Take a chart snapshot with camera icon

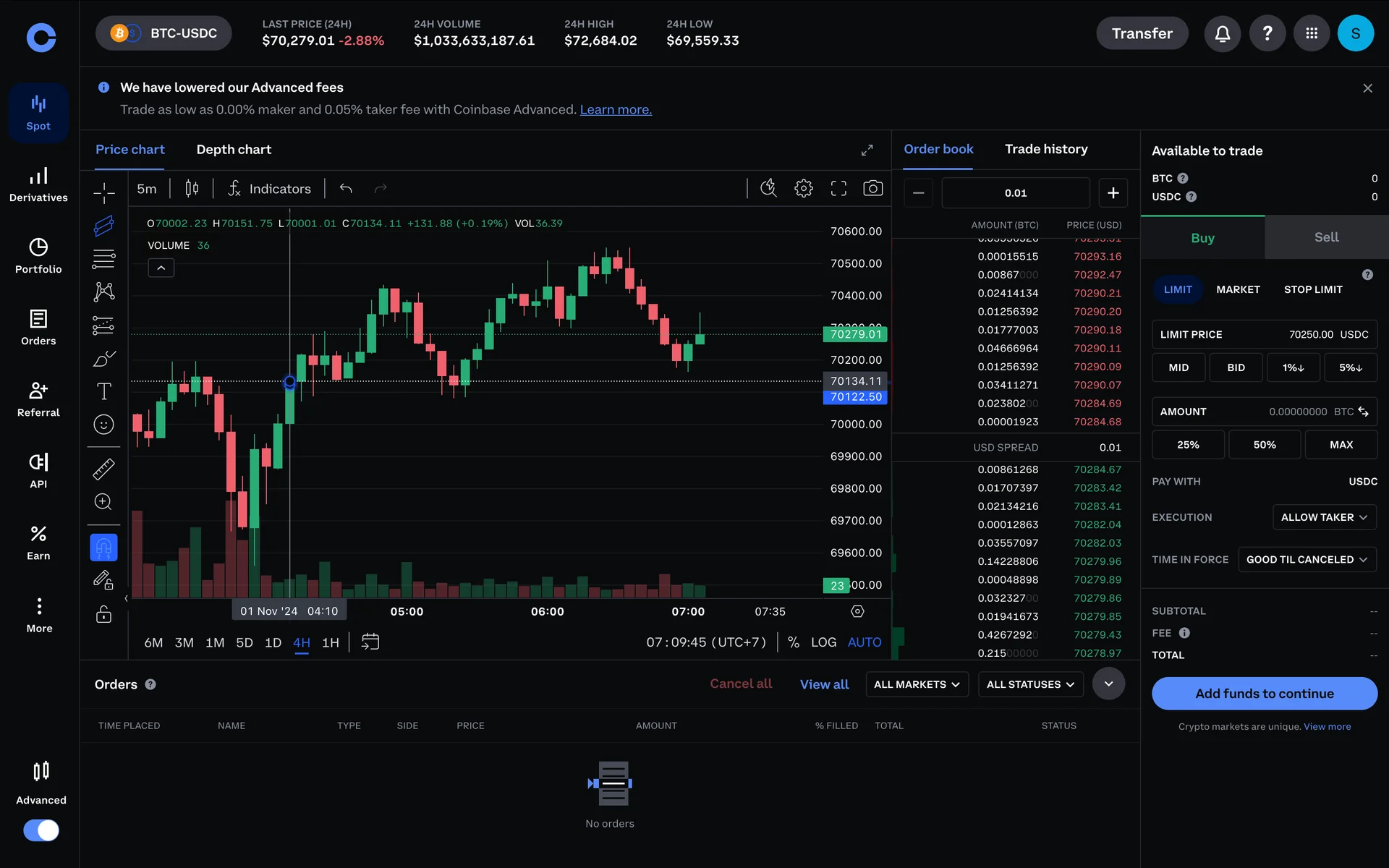point(872,189)
